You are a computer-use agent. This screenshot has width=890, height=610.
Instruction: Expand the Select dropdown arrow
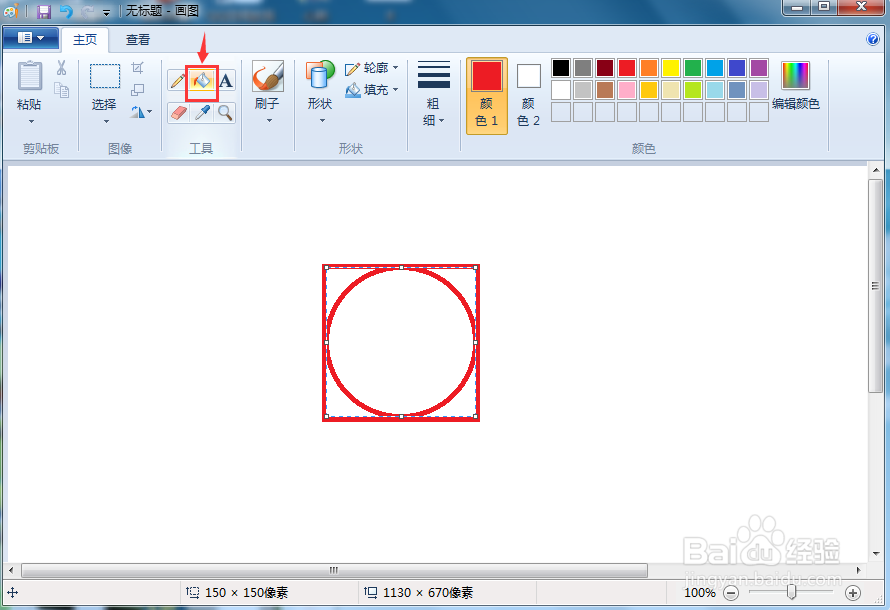[x=106, y=121]
